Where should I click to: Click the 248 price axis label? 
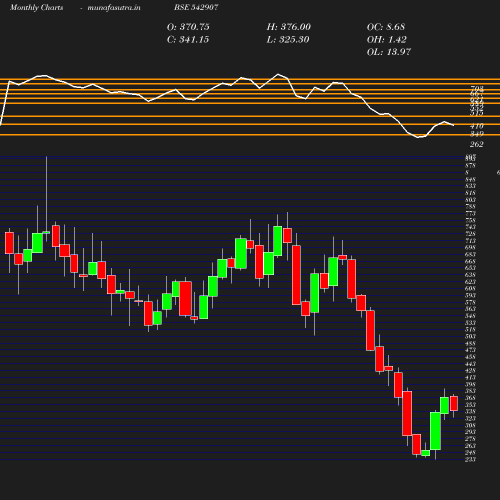click(x=470, y=453)
